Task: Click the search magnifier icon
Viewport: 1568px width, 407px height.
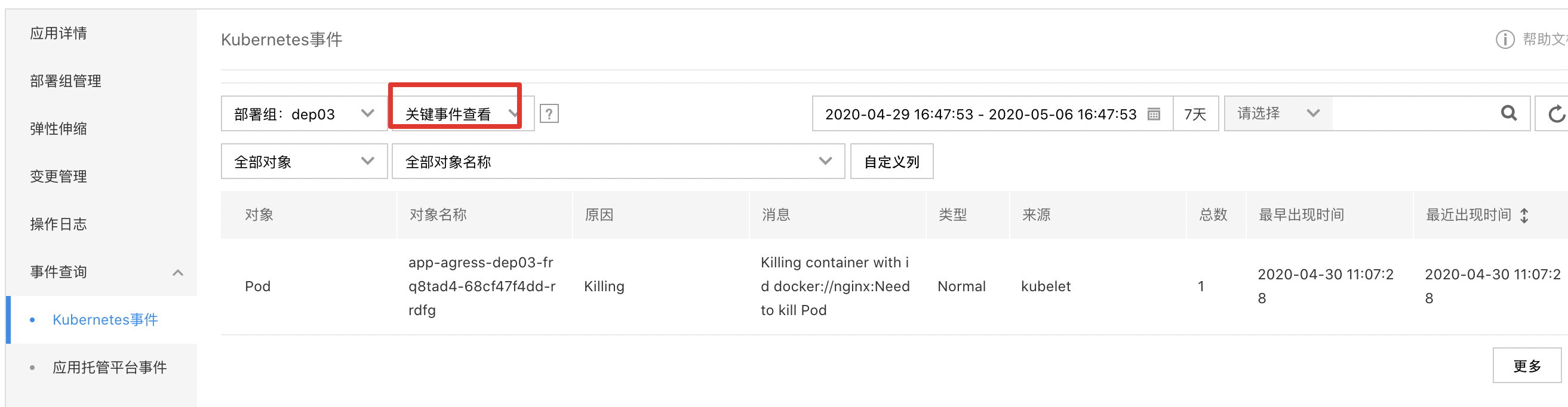Action: 1508,113
